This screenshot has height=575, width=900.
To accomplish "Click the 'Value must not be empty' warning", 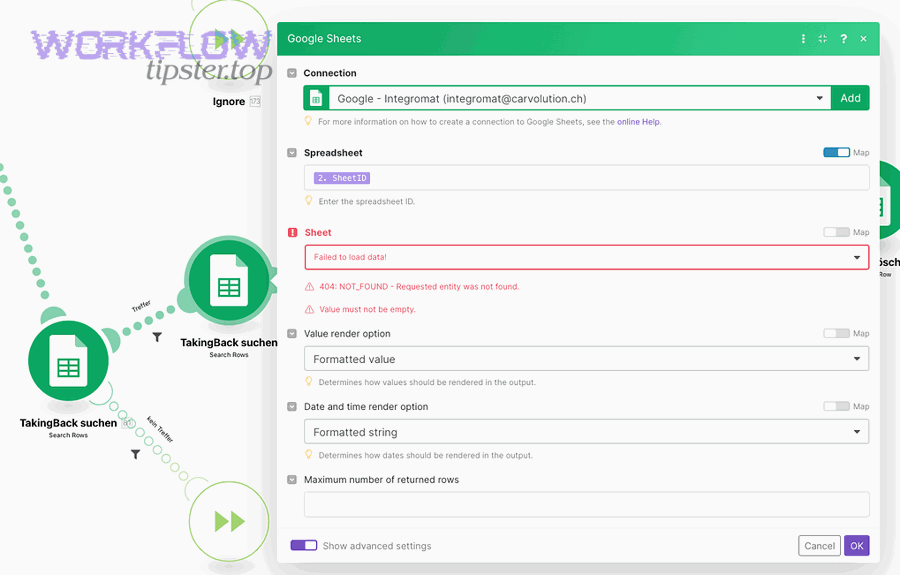I will (367, 309).
